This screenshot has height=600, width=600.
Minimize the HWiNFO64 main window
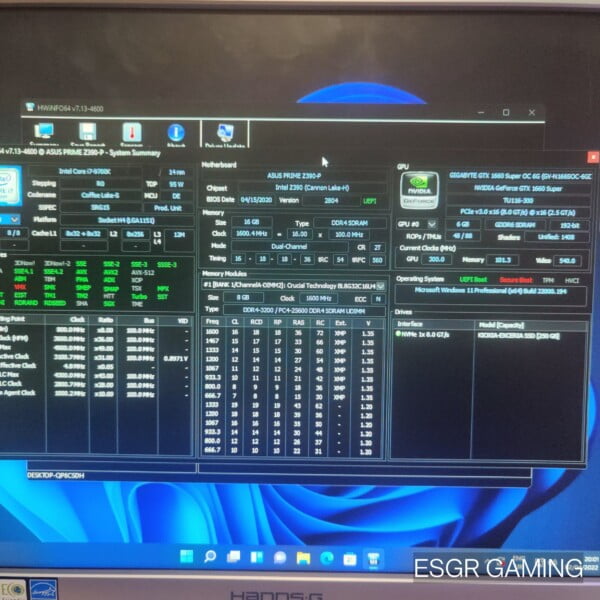(x=481, y=112)
